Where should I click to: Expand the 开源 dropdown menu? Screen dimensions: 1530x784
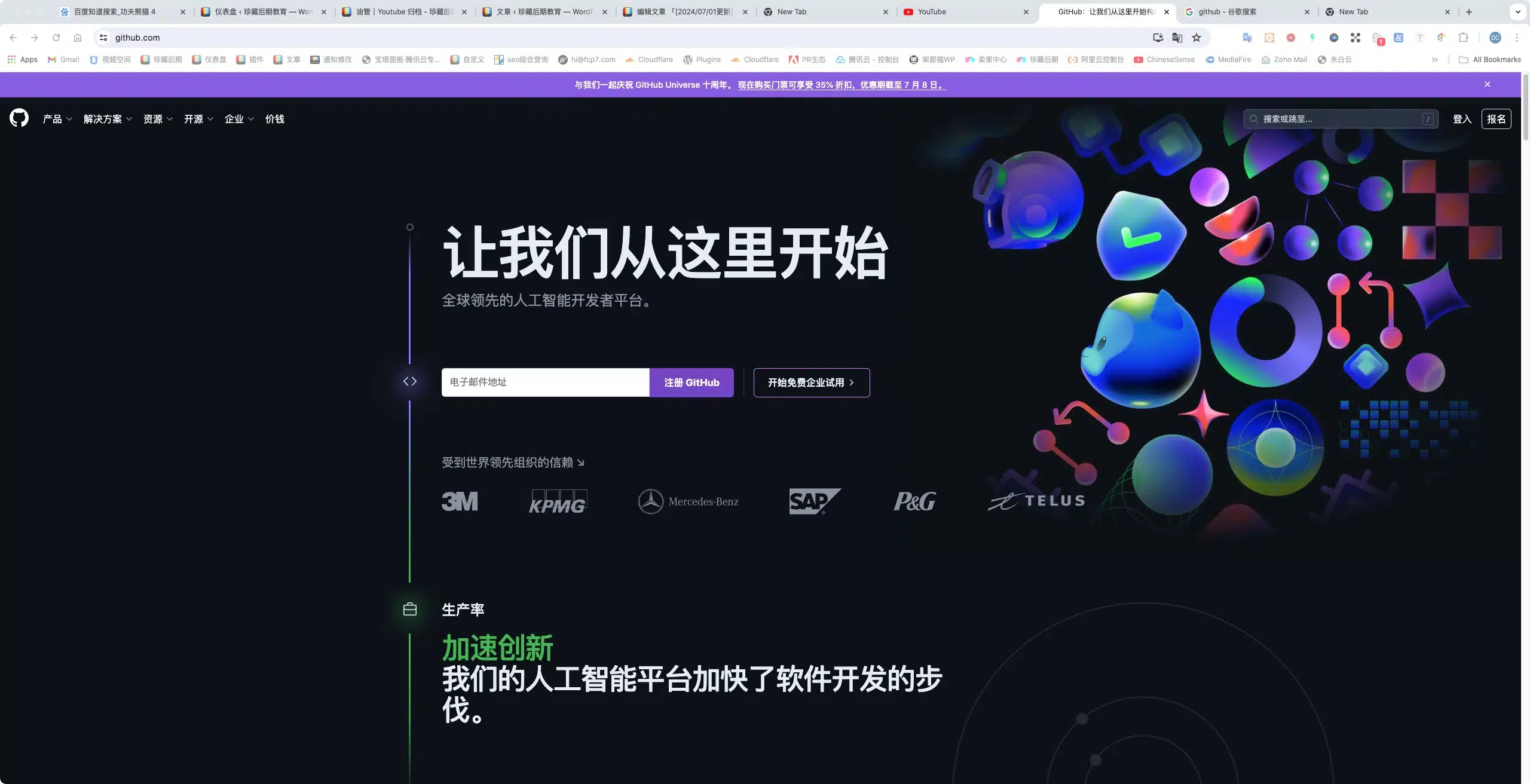coord(198,119)
